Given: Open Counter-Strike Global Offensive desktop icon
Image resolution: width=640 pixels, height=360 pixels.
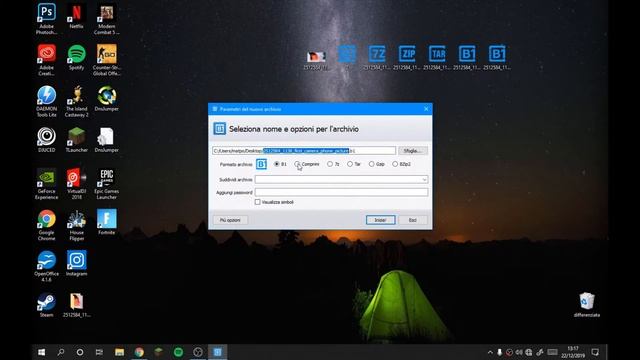Looking at the screenshot, I should click(x=107, y=60).
